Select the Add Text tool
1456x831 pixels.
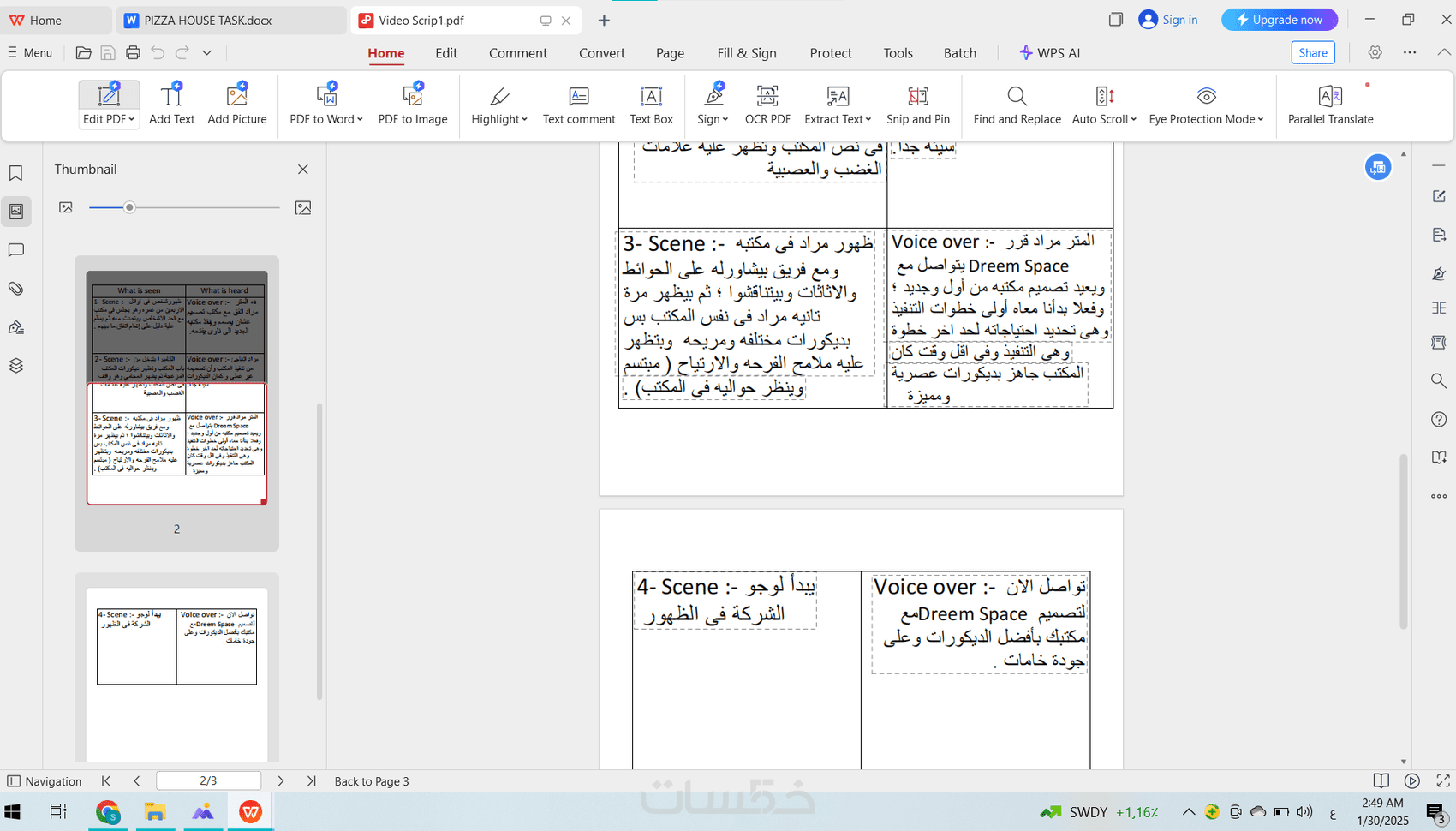171,105
